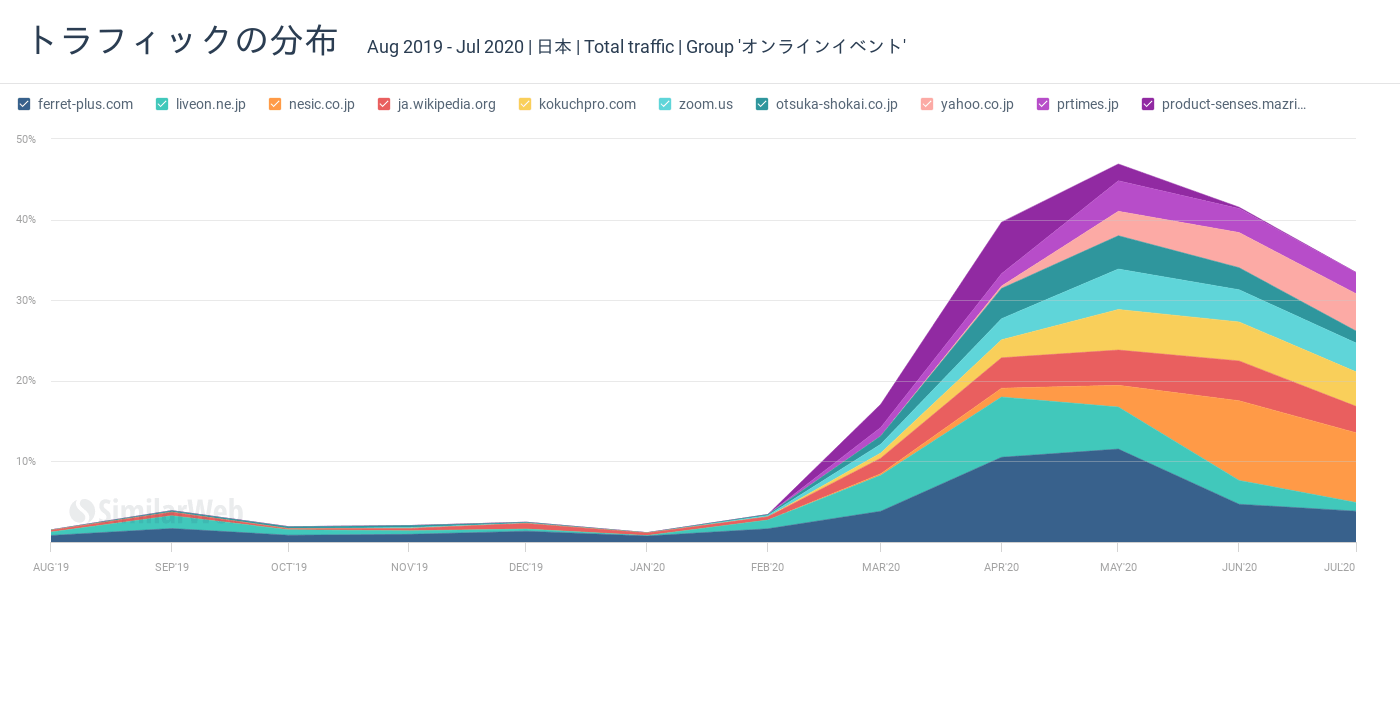Toggle the kokuchpro.com yellow checkbox
Image resolution: width=1400 pixels, height=719 pixels.
click(525, 104)
